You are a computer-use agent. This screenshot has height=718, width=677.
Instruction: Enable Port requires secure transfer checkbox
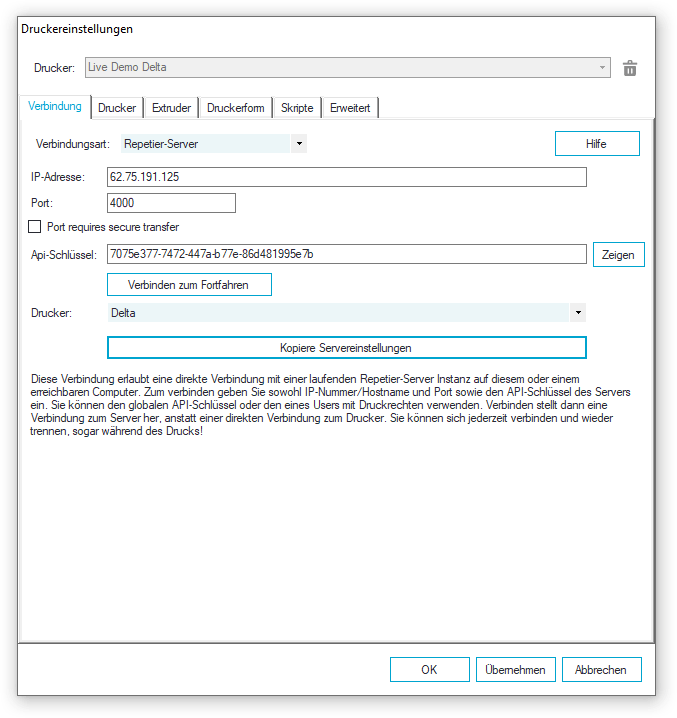coord(35,227)
